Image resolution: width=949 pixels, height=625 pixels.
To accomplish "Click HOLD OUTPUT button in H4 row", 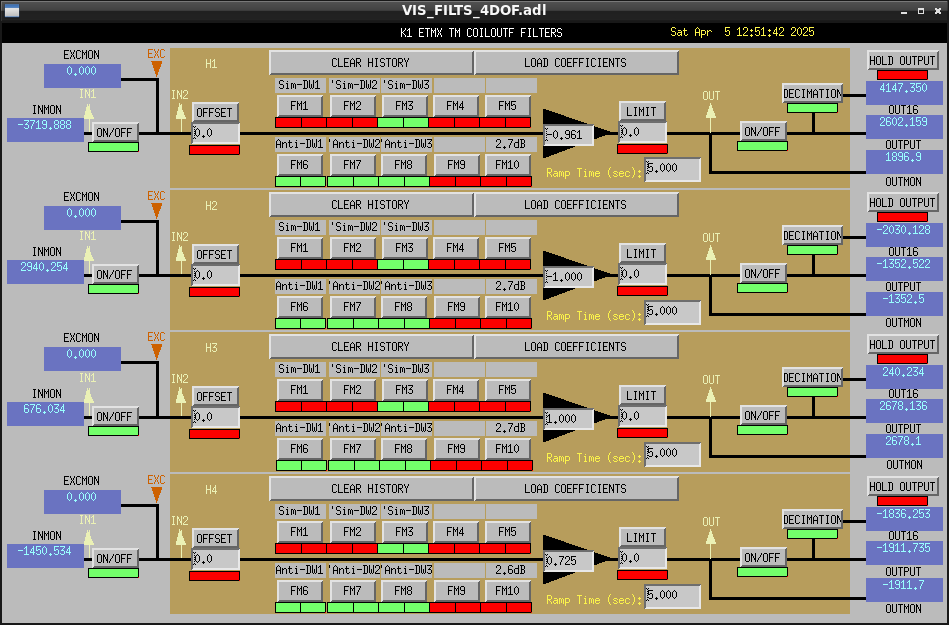I will 902,486.
